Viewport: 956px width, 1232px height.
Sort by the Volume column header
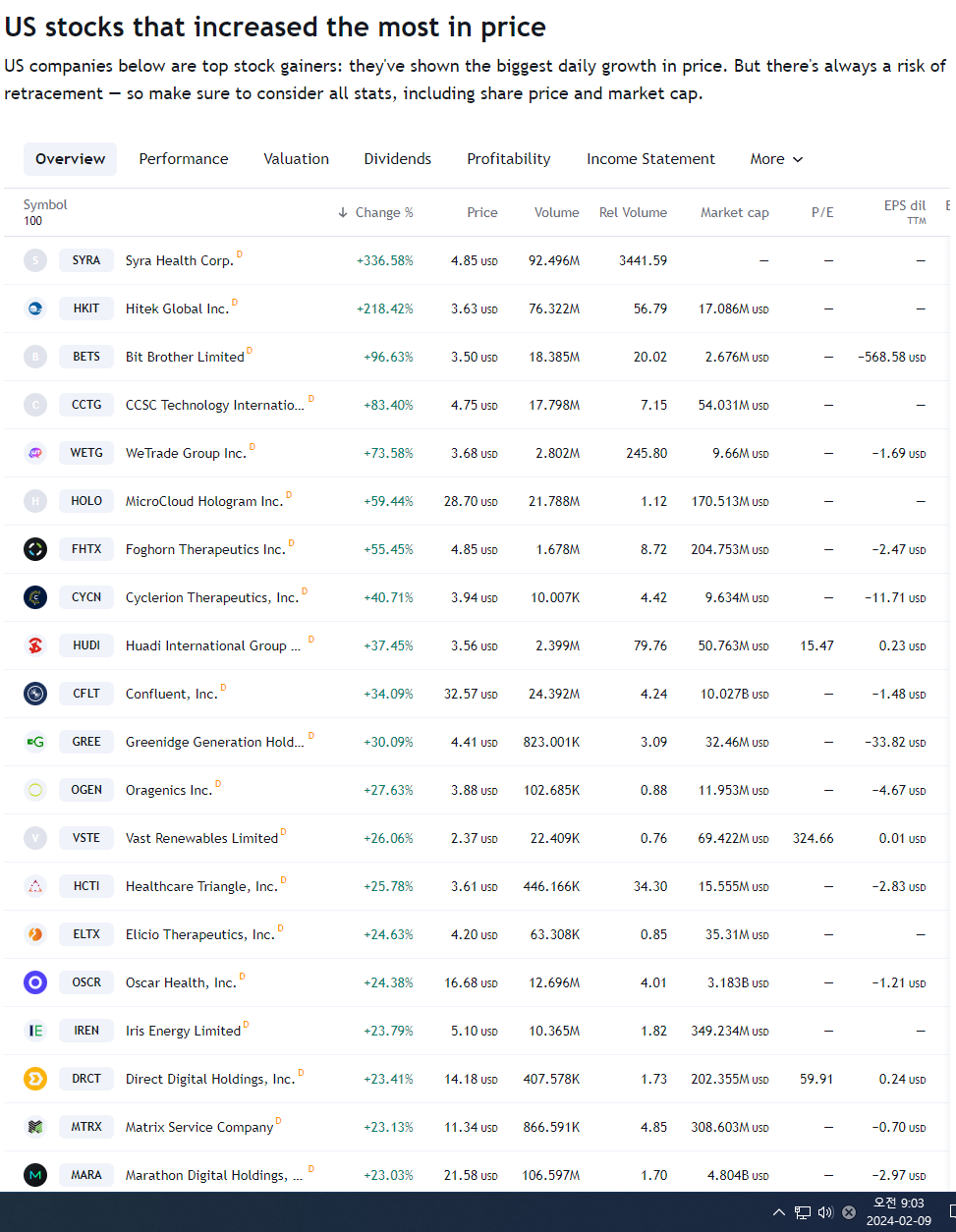point(556,212)
